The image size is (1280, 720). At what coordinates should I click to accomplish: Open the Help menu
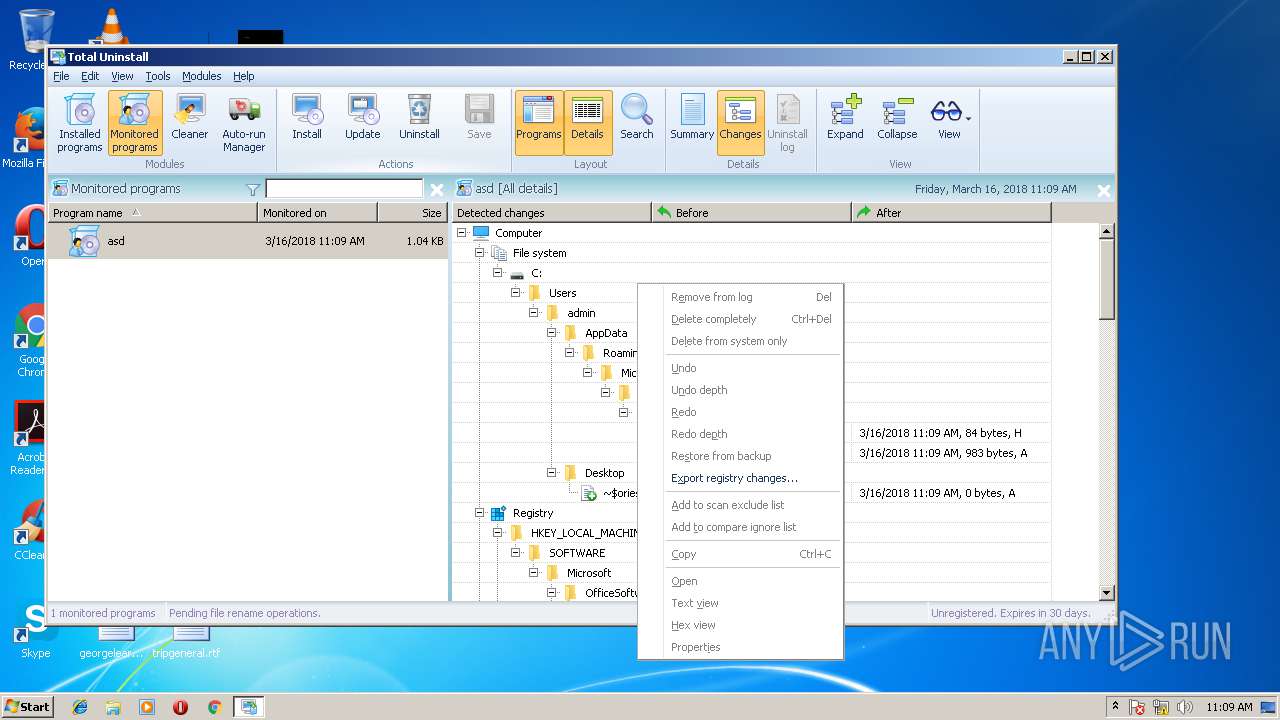coord(244,76)
